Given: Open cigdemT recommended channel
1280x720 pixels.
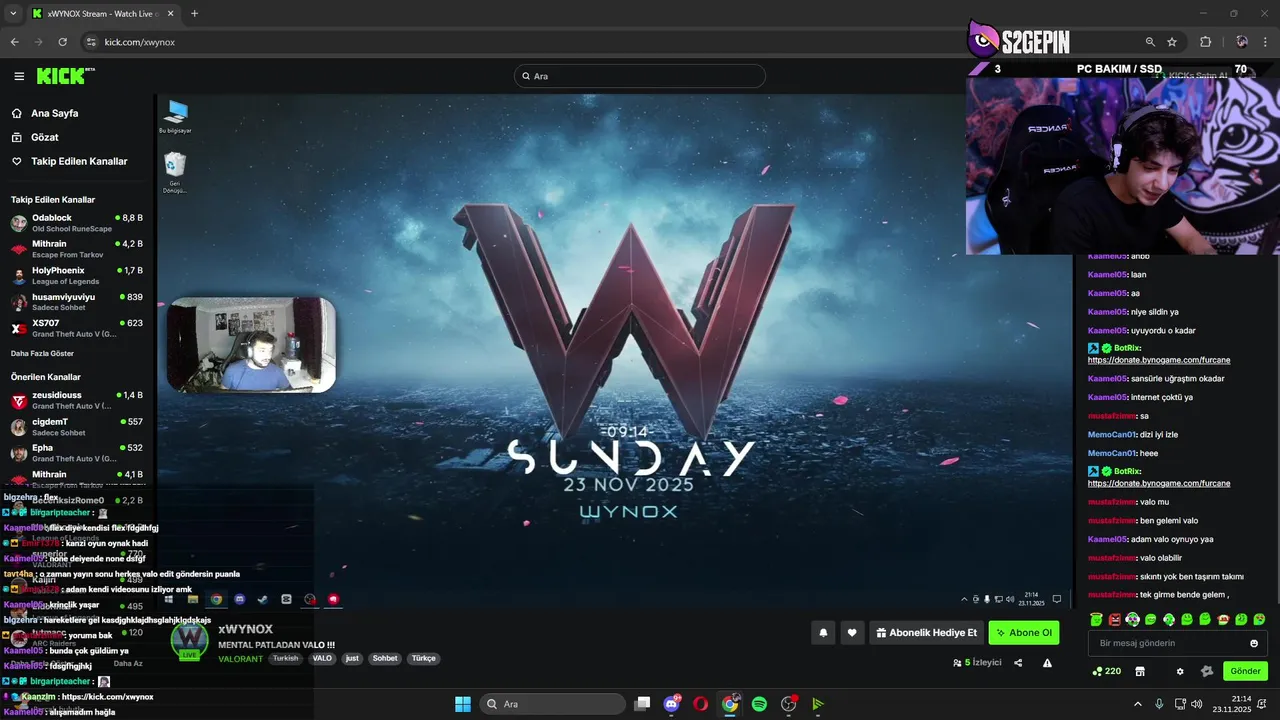Looking at the screenshot, I should 77,427.
